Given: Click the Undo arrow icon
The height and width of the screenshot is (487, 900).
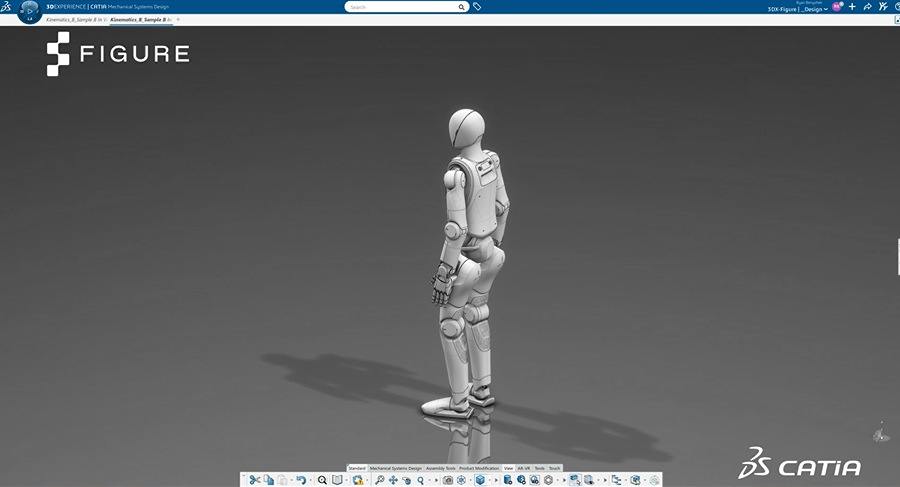Looking at the screenshot, I should click(300, 480).
